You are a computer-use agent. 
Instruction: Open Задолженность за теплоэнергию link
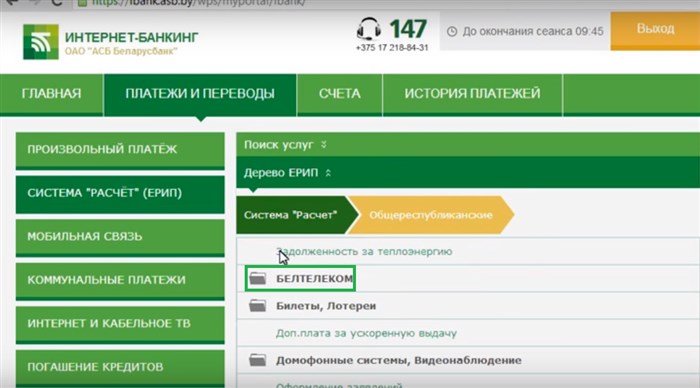364,251
